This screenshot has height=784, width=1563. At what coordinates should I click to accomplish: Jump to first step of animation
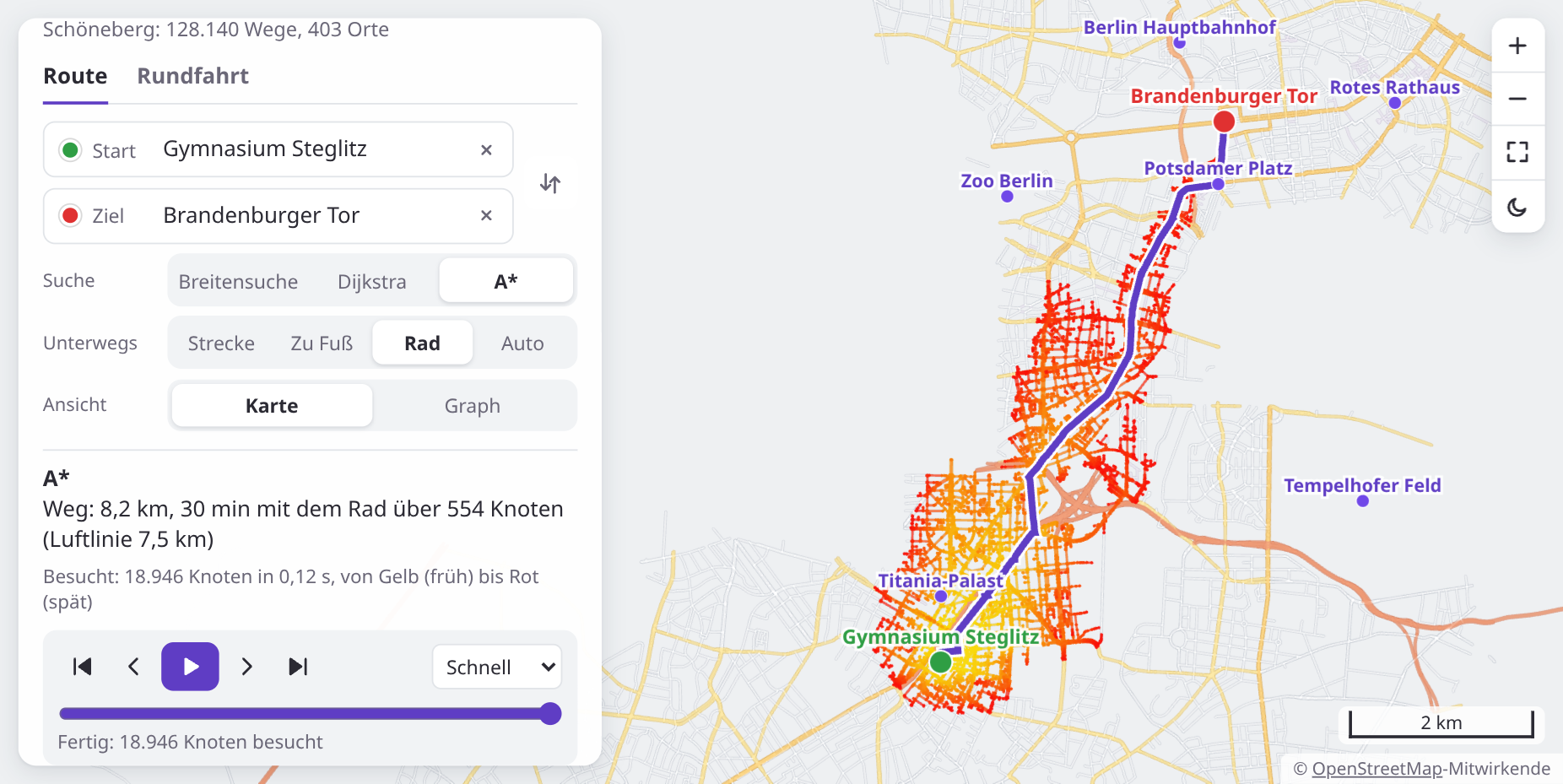(82, 667)
